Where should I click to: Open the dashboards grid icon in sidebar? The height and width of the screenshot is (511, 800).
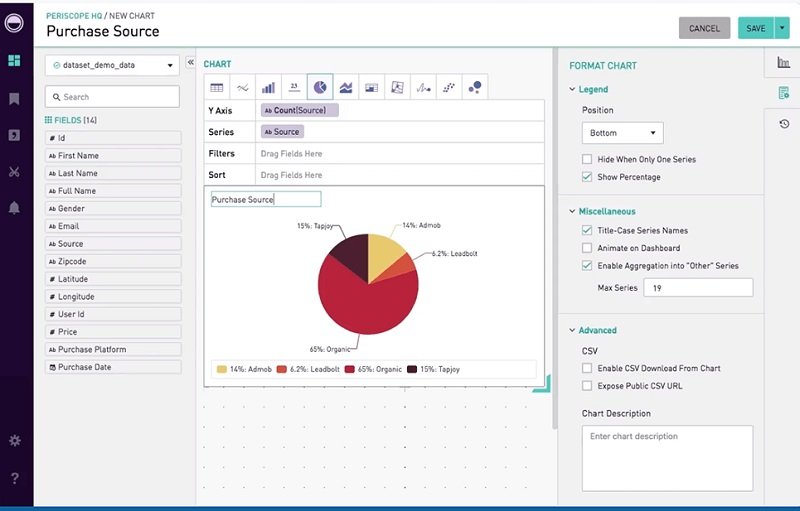coord(14,61)
